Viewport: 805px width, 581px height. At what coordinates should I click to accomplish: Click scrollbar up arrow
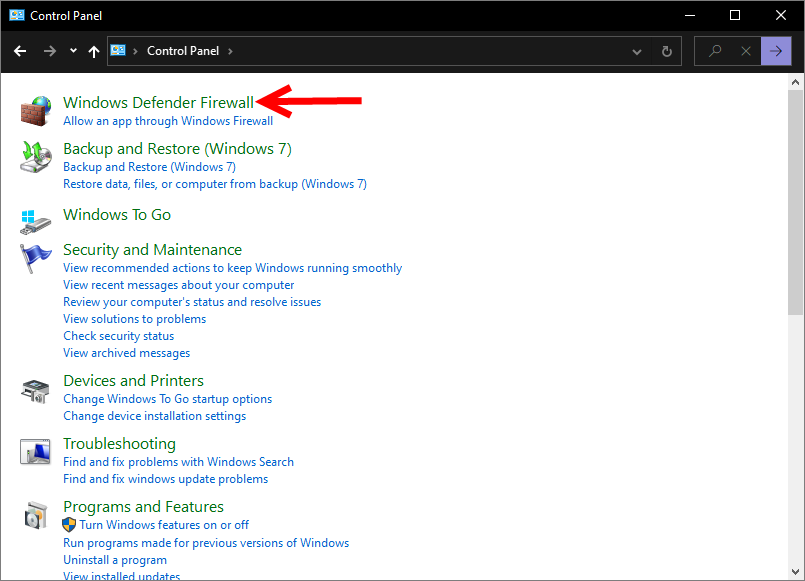pos(795,82)
